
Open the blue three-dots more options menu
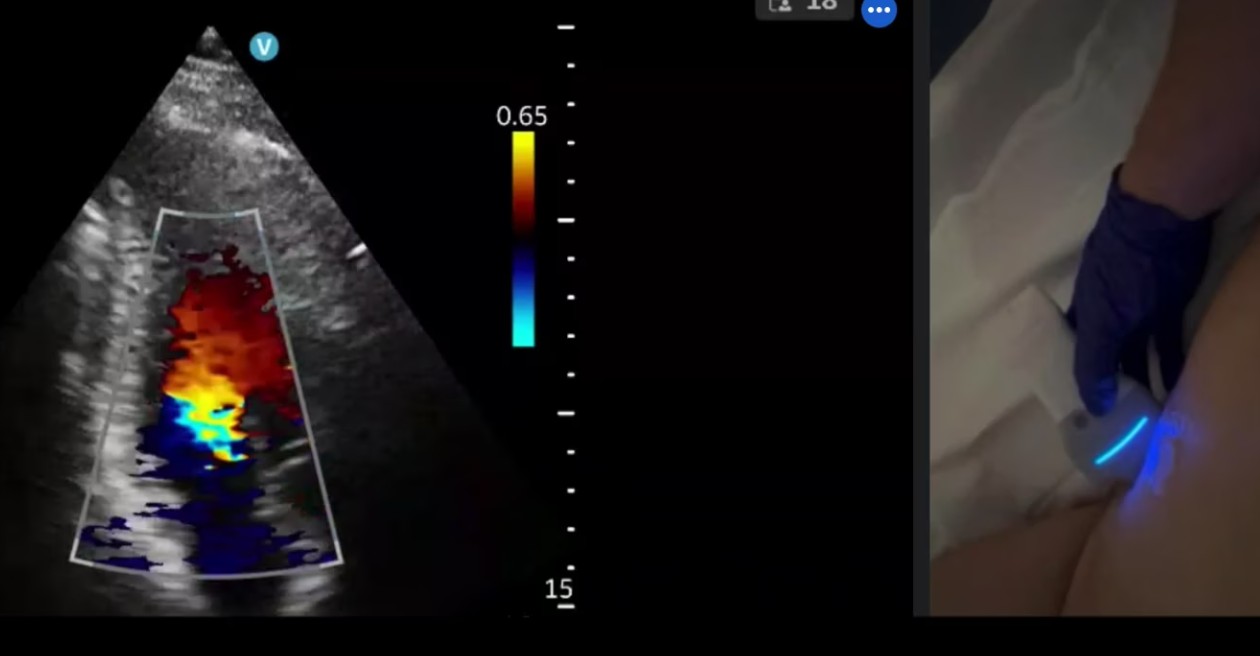click(879, 11)
